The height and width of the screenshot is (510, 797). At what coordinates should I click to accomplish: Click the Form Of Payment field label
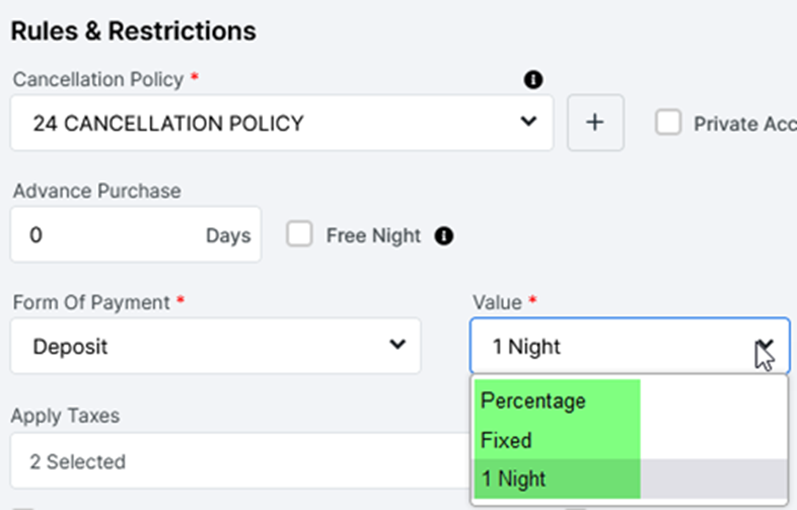click(91, 301)
